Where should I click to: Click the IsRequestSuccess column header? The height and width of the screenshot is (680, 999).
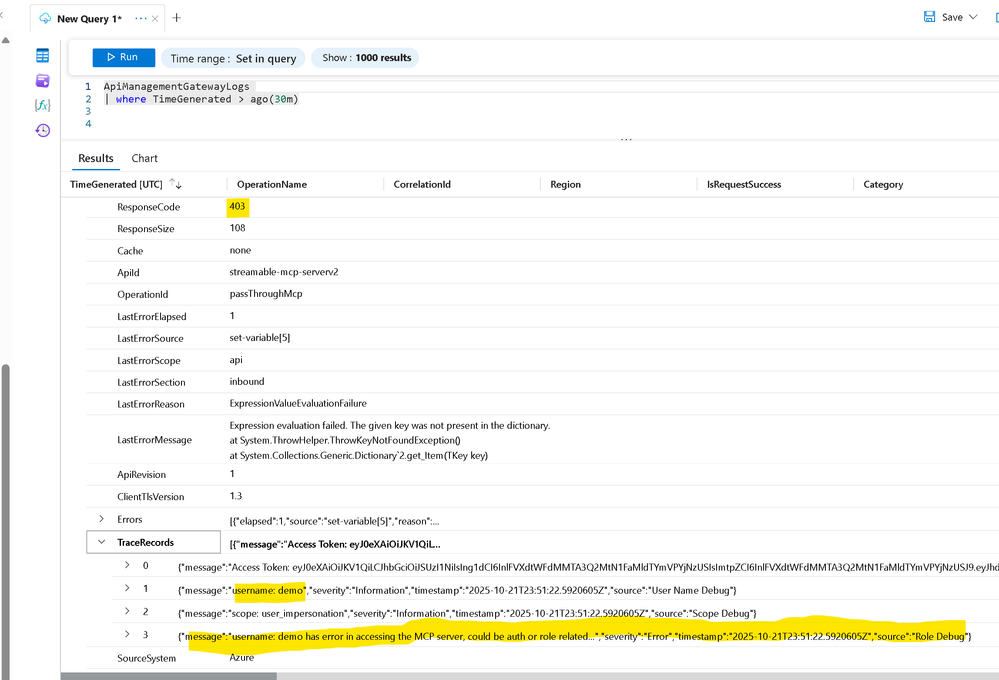(744, 184)
